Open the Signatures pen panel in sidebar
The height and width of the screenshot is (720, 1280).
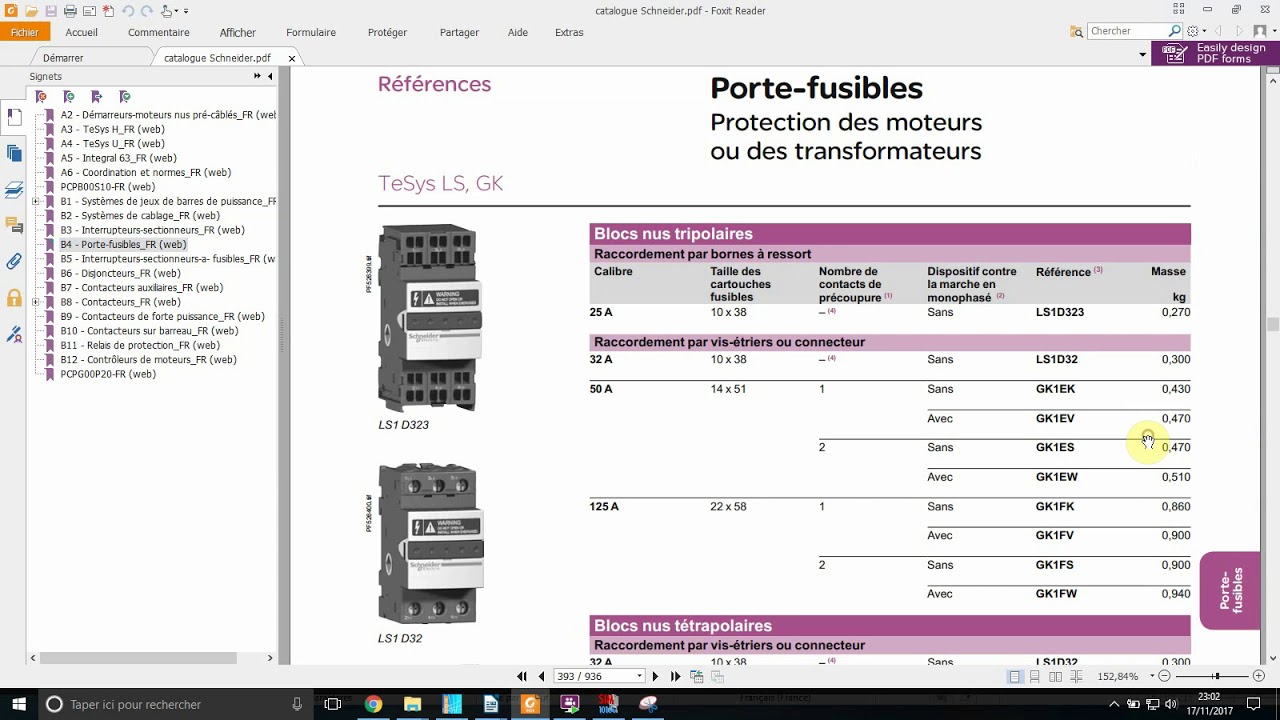click(x=14, y=334)
